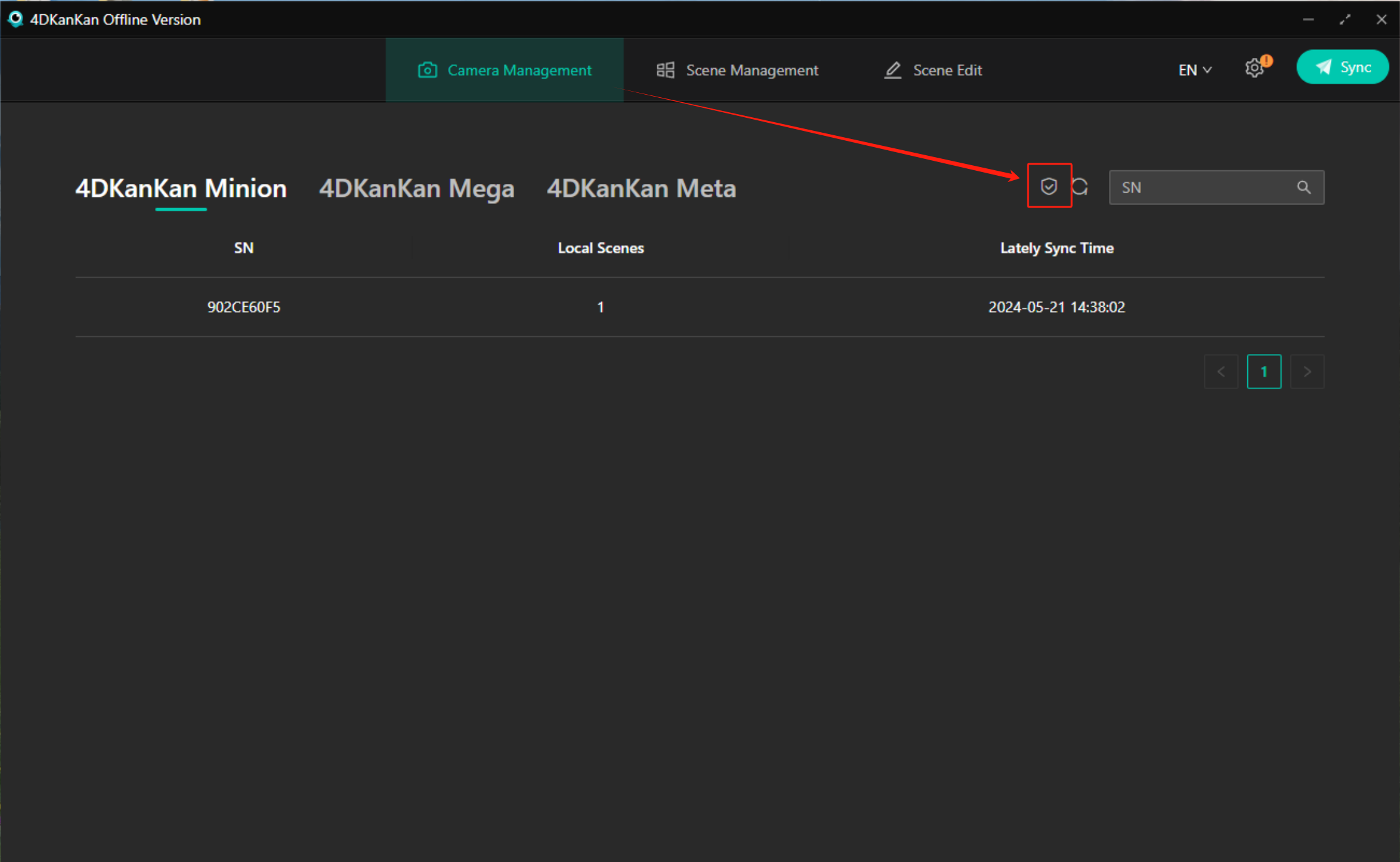Go to the next page arrow

click(1307, 371)
